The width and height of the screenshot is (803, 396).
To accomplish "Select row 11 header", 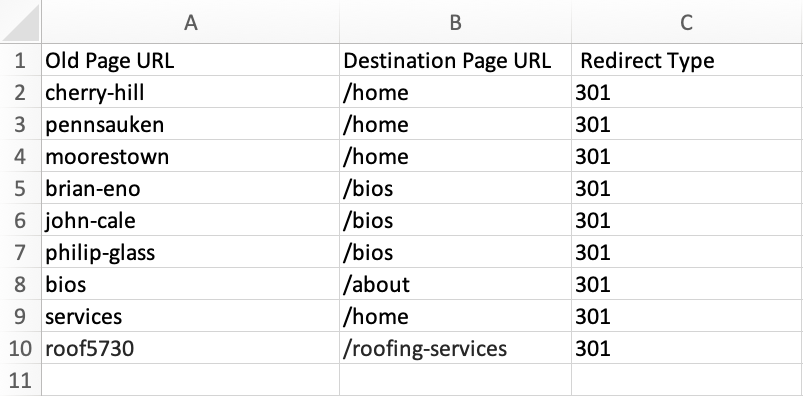I will (x=20, y=380).
